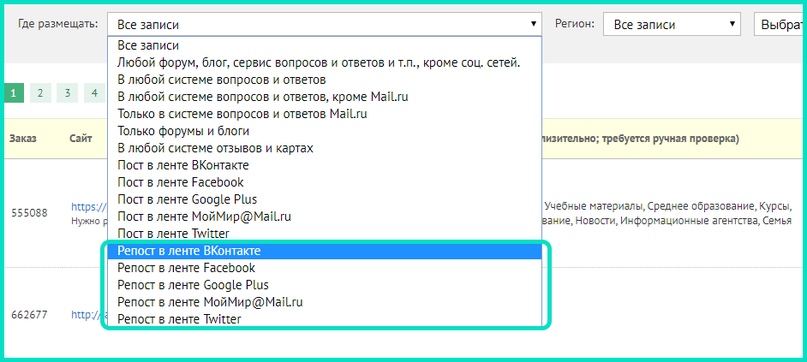Choose option 'вопросов и ответов, кроме Mail.ru'
This screenshot has height=362, width=807.
click(324, 97)
